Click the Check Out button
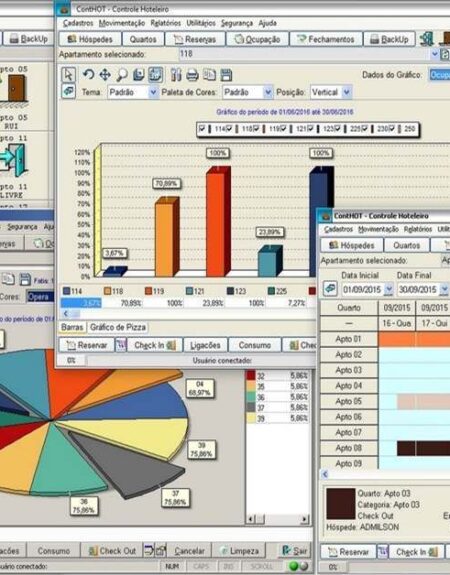The height and width of the screenshot is (575, 450). (111, 551)
